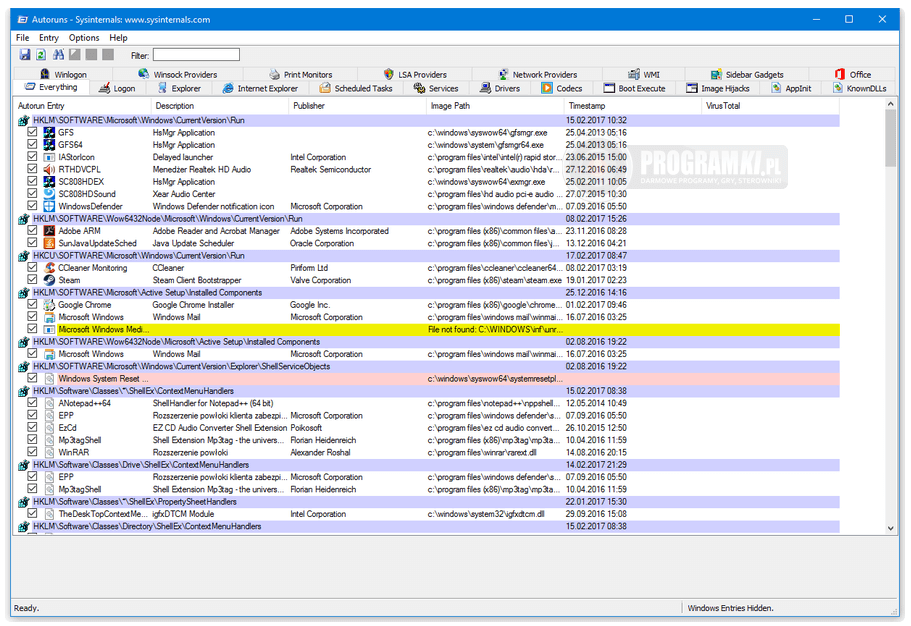Sort by VirusTotal column header
The height and width of the screenshot is (626, 911).
(770, 106)
